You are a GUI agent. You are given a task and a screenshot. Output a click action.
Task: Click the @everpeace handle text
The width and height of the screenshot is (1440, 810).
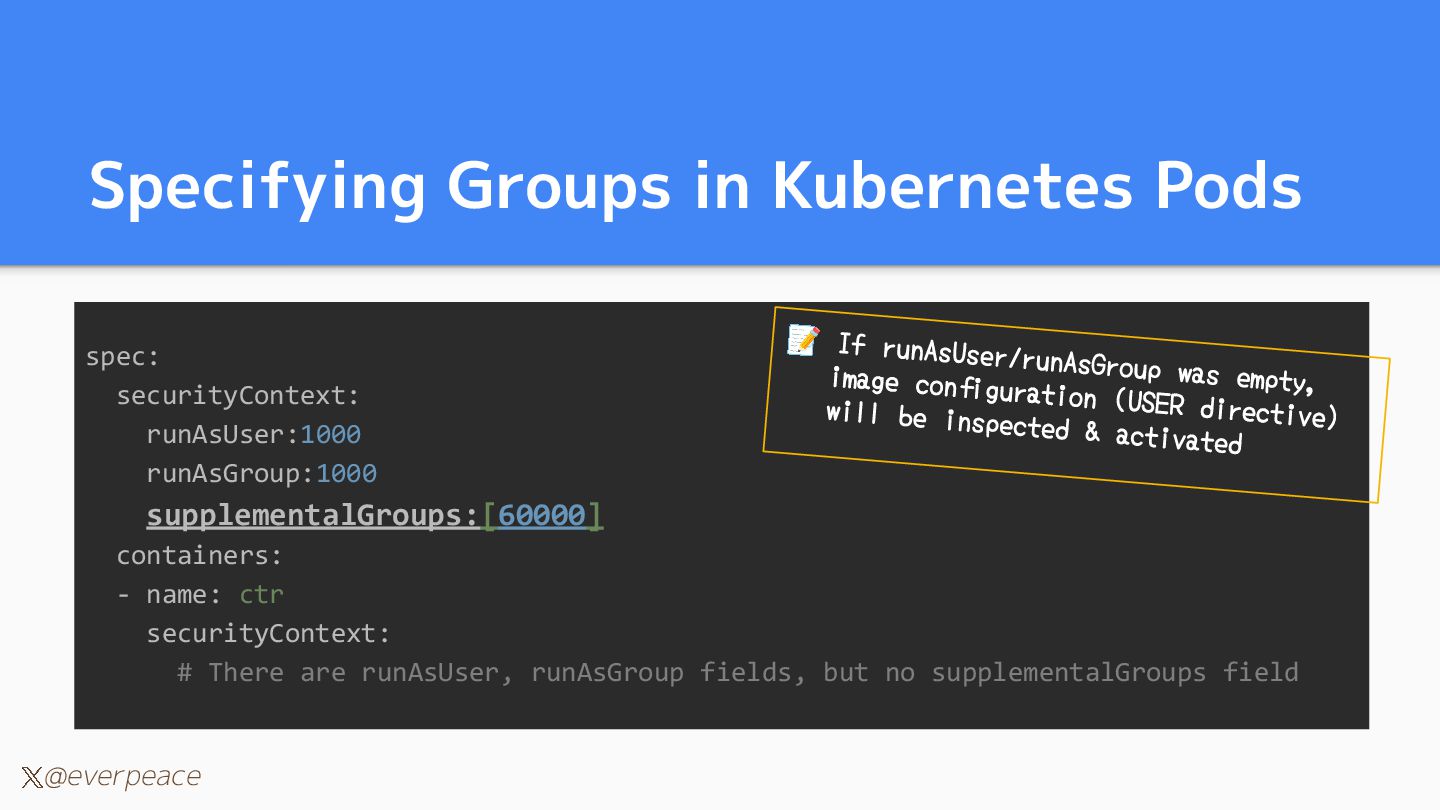pyautogui.click(x=122, y=777)
